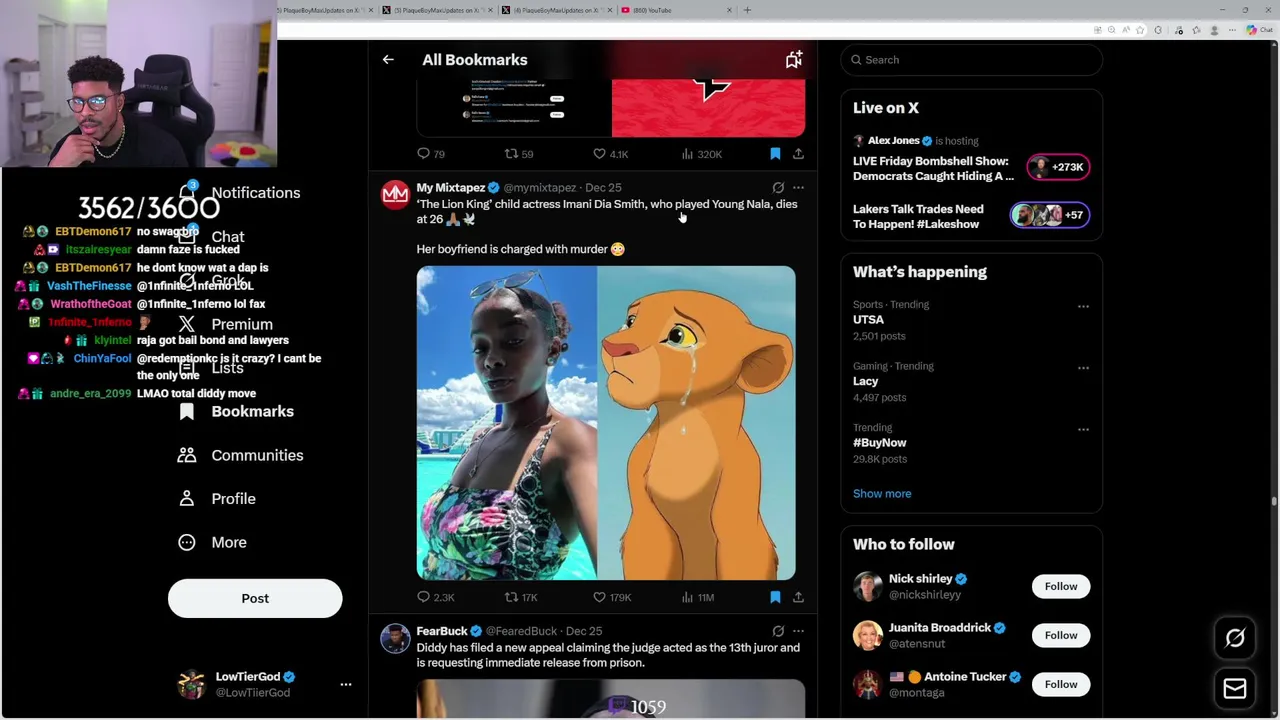Click the +57 listeners badge
This screenshot has width=1280, height=720.
pyautogui.click(x=1049, y=215)
